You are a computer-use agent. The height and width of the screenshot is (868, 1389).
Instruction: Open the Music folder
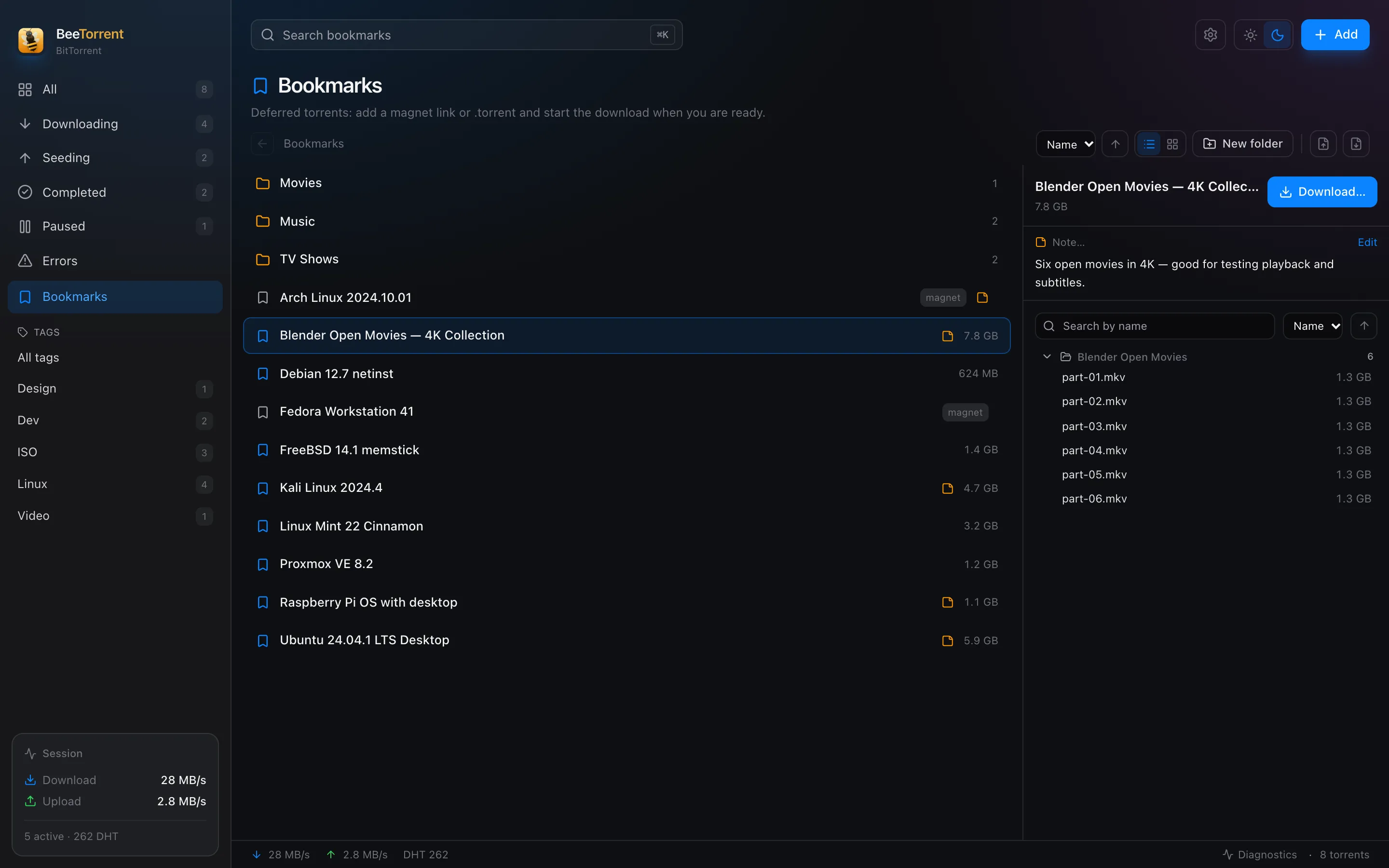click(626, 222)
